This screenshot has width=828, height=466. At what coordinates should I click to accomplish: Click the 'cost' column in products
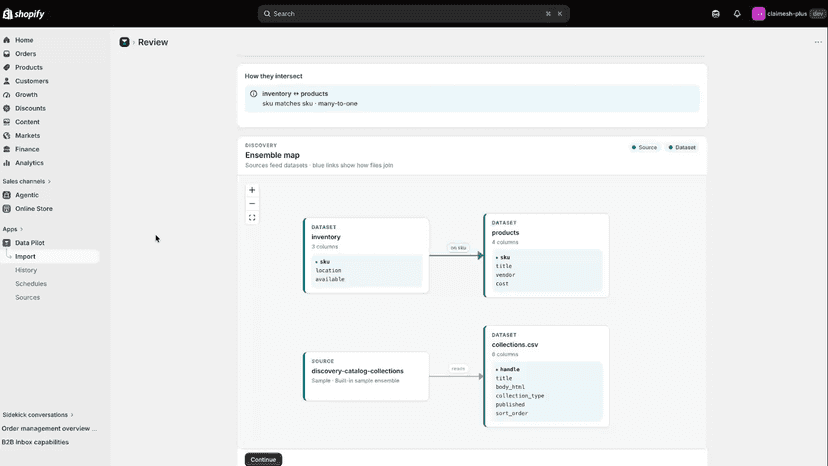(x=502, y=284)
